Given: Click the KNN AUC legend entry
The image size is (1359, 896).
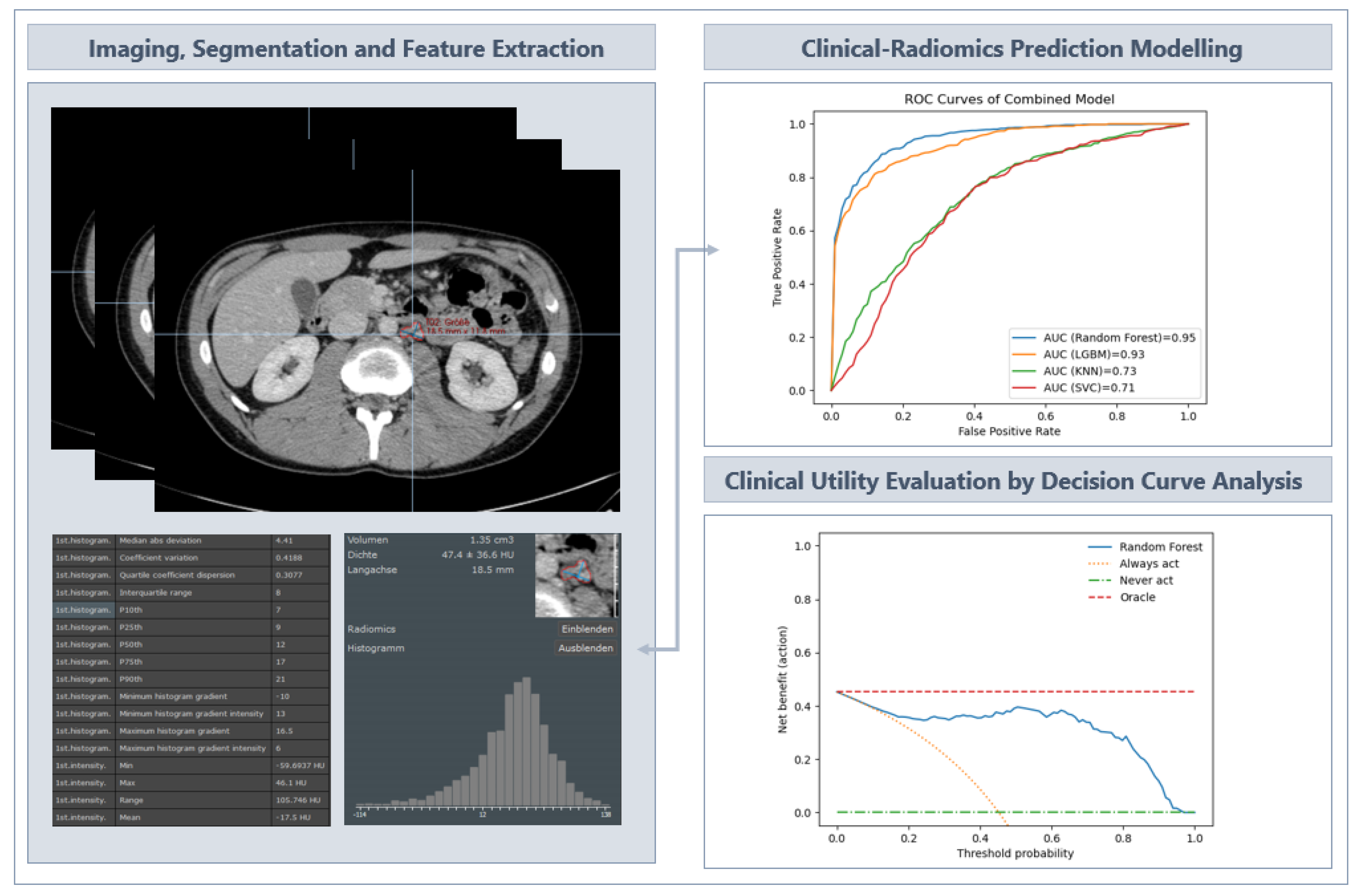Looking at the screenshot, I should click(x=1089, y=371).
